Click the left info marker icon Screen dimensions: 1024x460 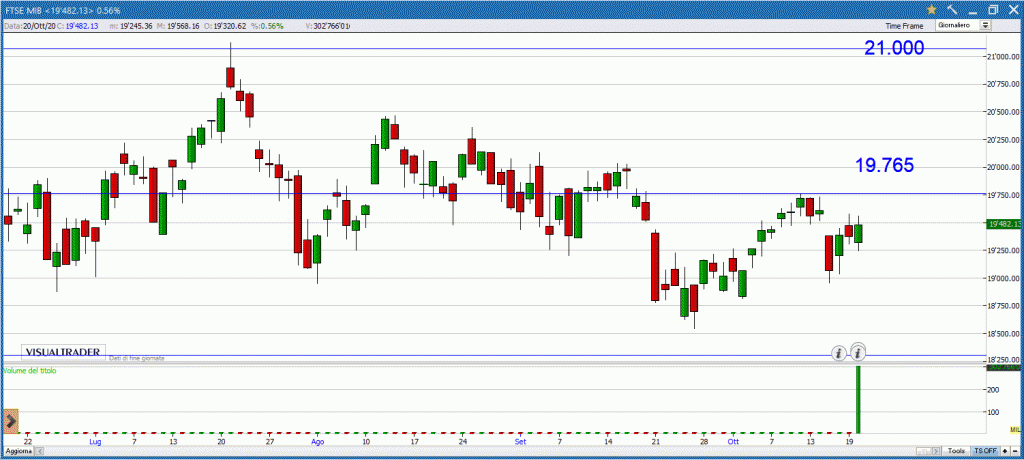[x=839, y=353]
